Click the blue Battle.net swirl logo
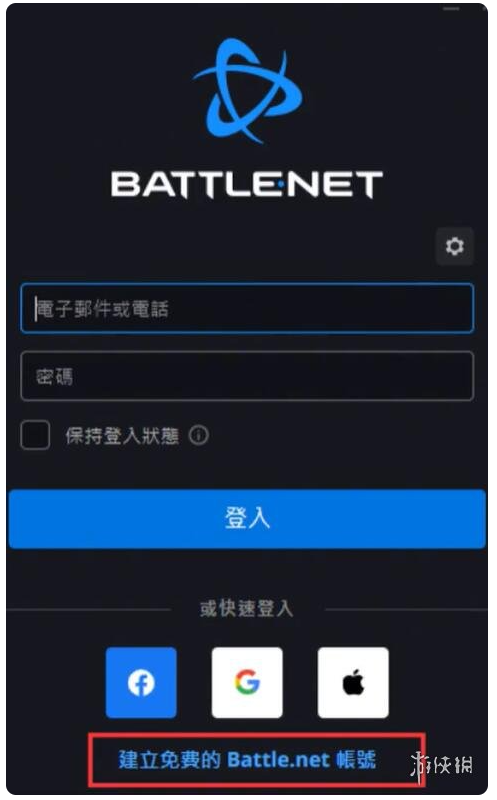This screenshot has width=497, height=800. 248,91
